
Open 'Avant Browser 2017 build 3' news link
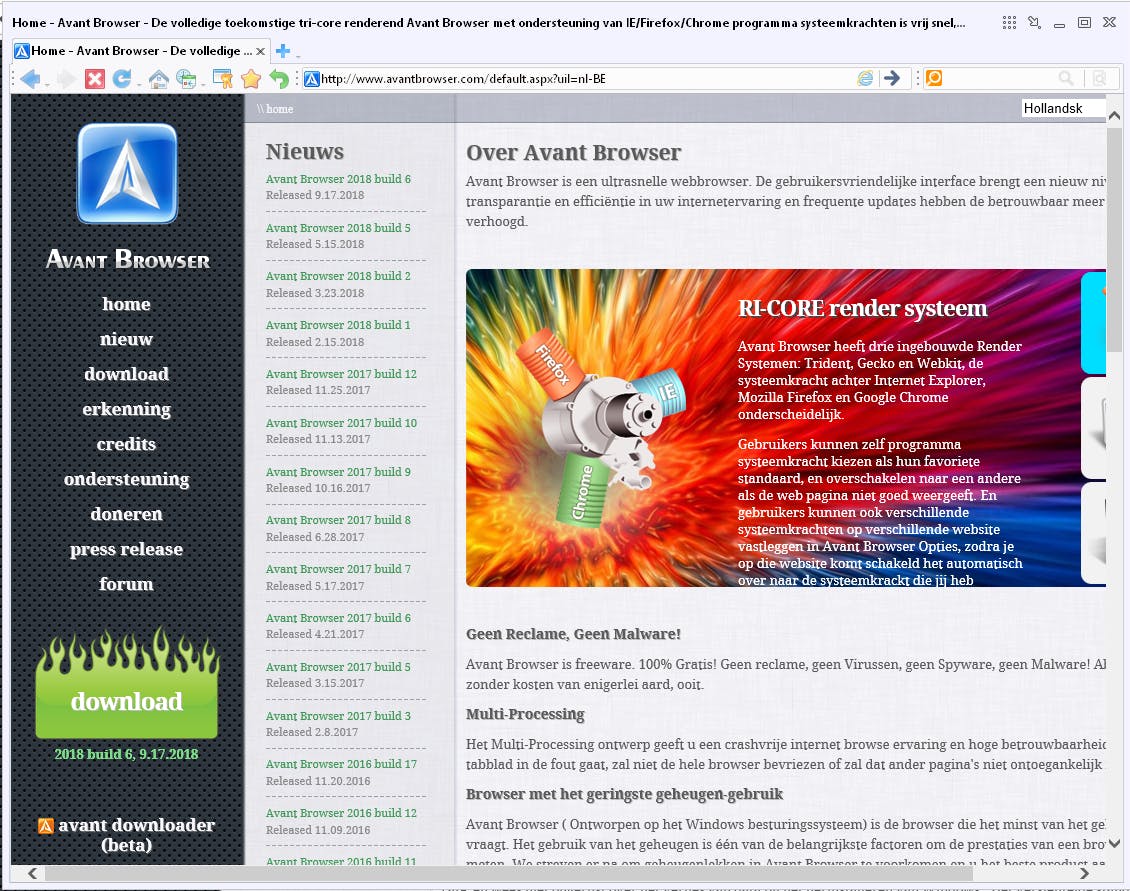[x=338, y=716]
